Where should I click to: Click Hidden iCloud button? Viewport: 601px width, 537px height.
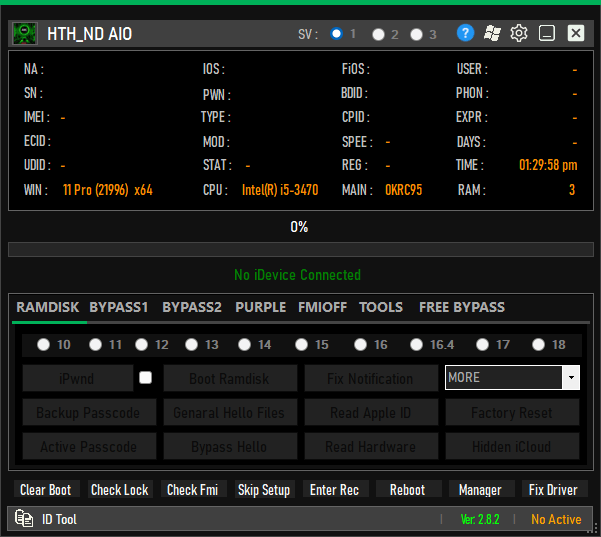click(512, 446)
